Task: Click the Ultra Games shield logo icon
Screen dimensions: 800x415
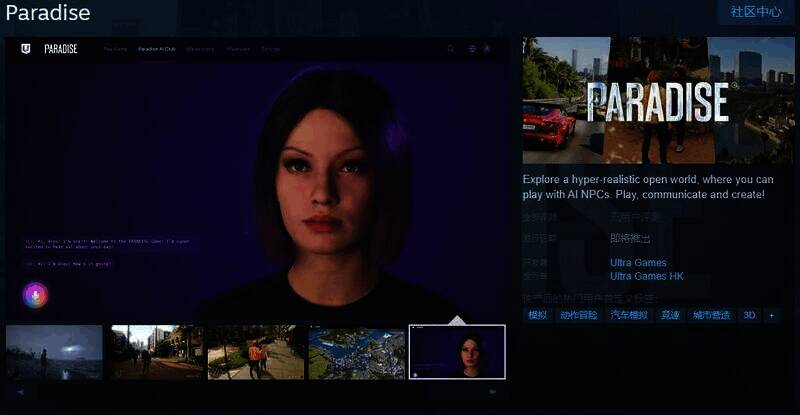Action: 24,48
